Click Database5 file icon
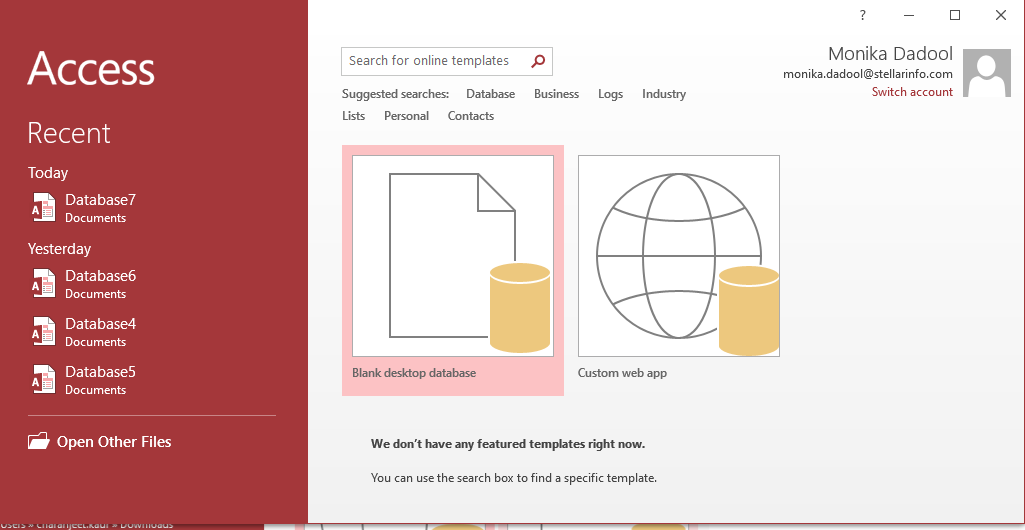The width and height of the screenshot is (1025, 530). (x=44, y=379)
